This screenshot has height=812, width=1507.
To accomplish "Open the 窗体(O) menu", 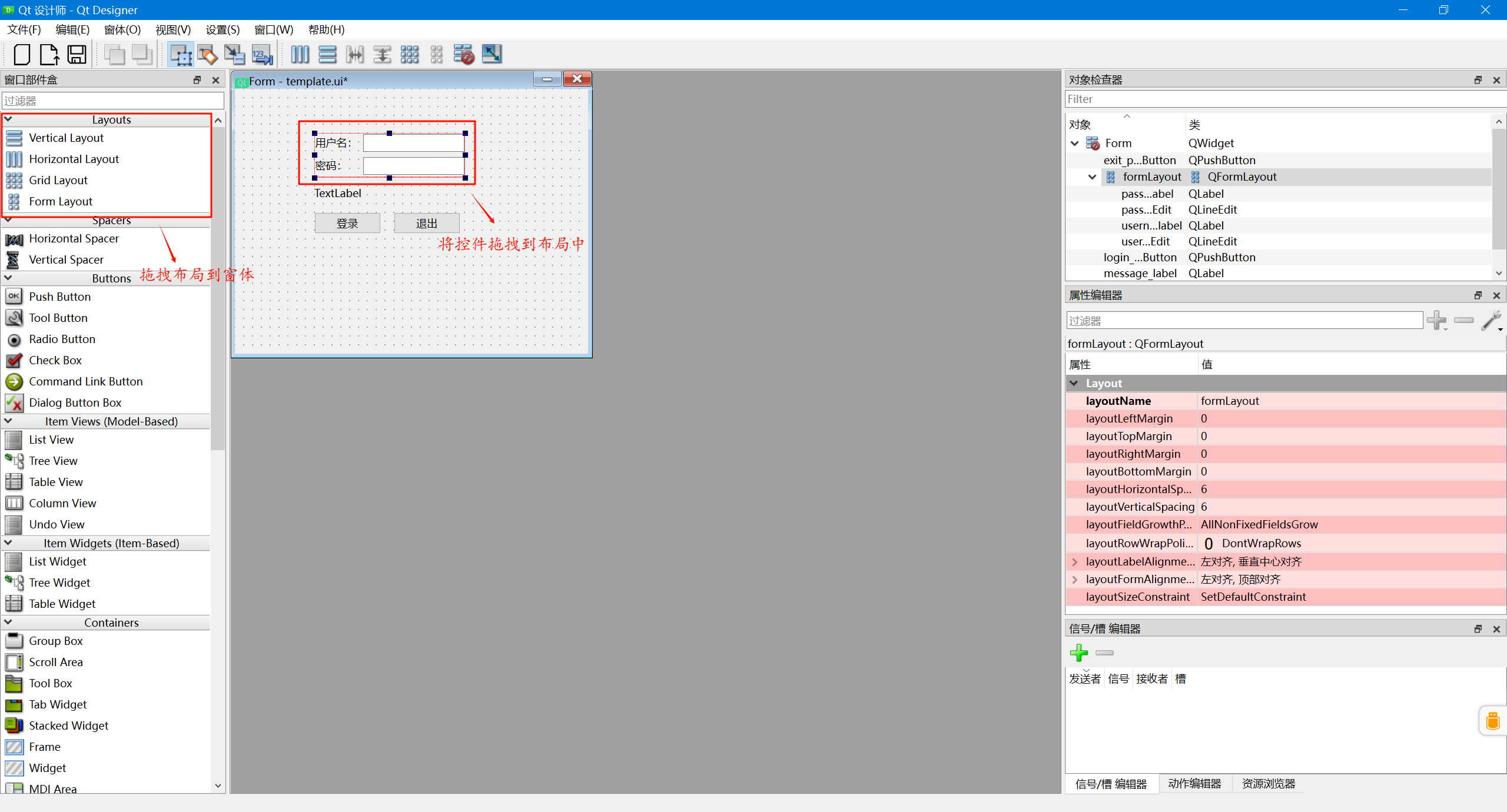I will pos(122,29).
